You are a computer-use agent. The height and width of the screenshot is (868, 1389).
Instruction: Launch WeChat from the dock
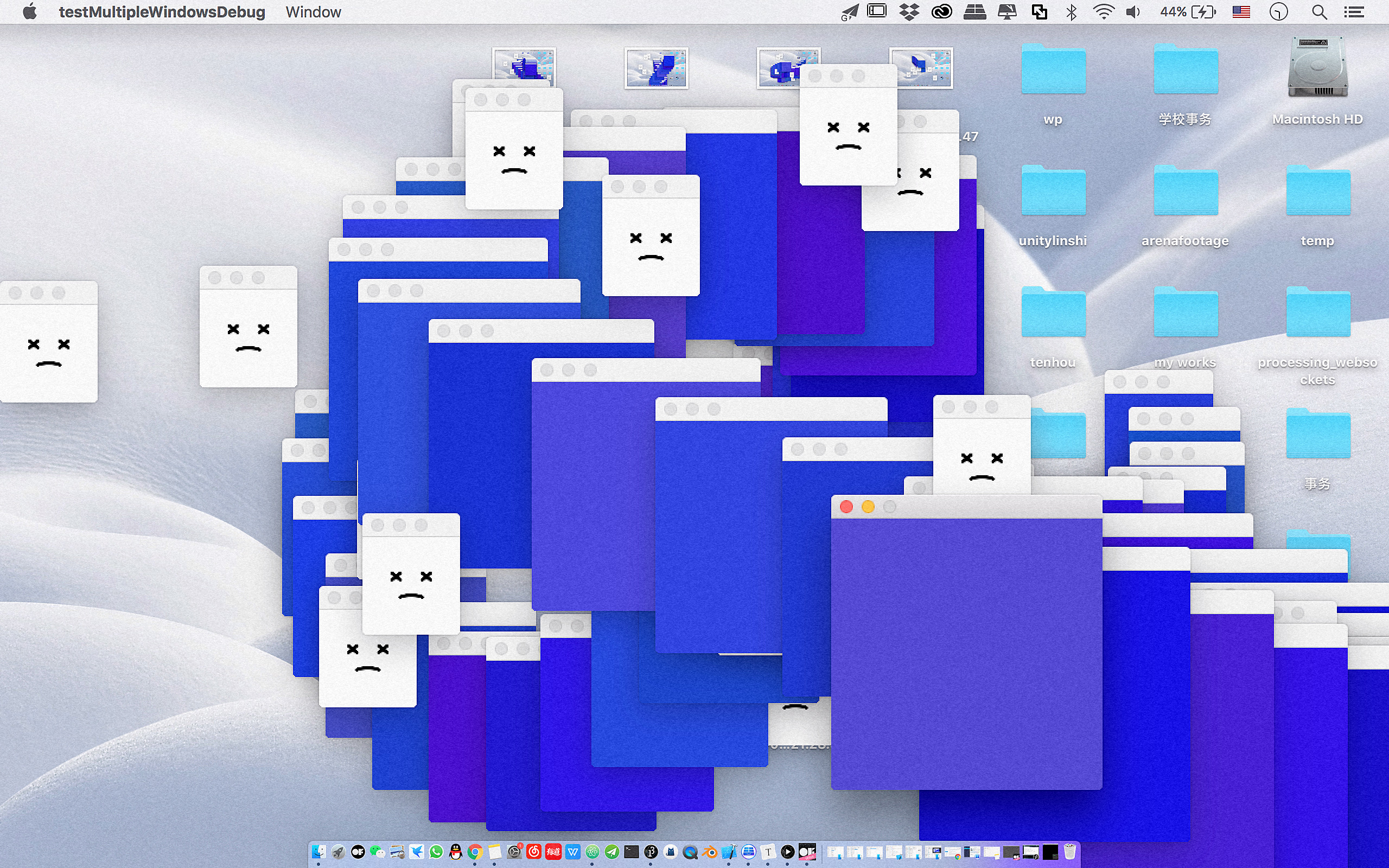(x=377, y=852)
